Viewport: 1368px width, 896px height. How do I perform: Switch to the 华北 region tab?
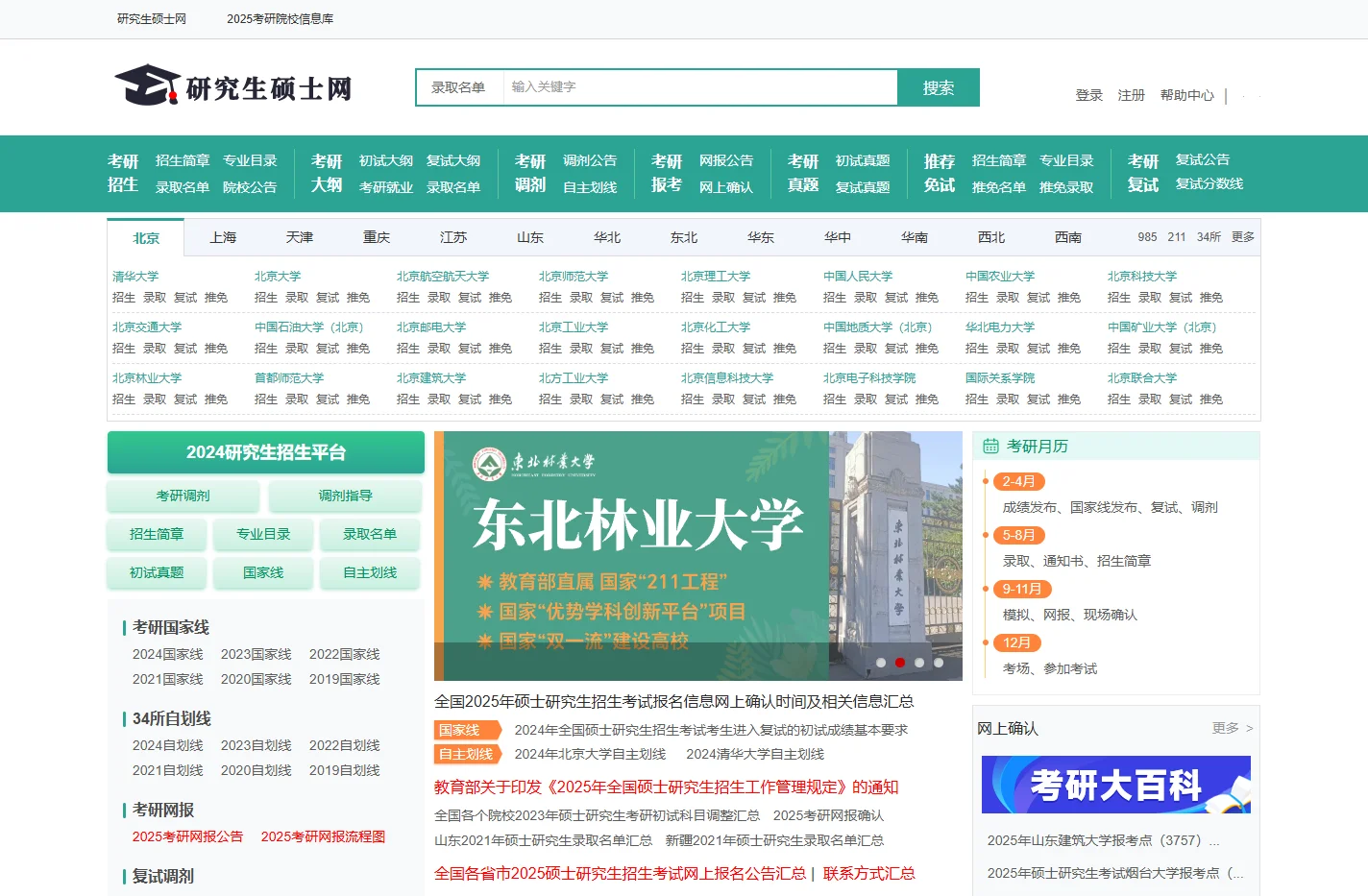pyautogui.click(x=607, y=237)
